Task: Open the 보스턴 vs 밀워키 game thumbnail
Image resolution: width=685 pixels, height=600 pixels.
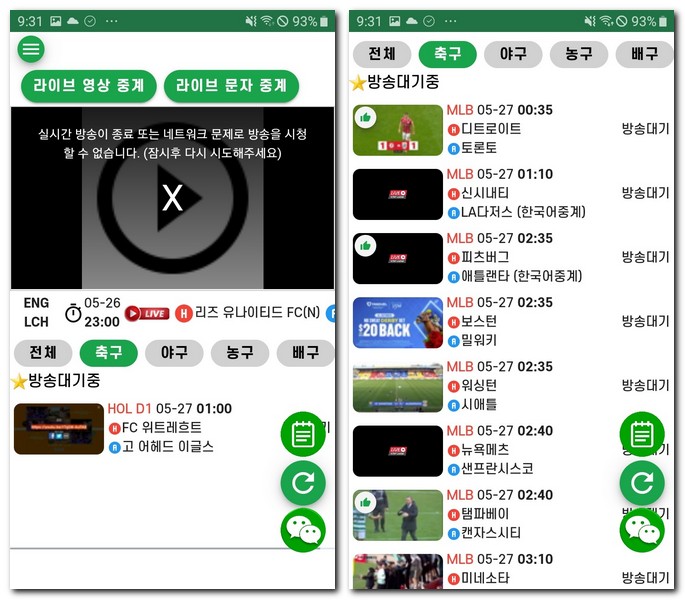Action: (x=398, y=323)
